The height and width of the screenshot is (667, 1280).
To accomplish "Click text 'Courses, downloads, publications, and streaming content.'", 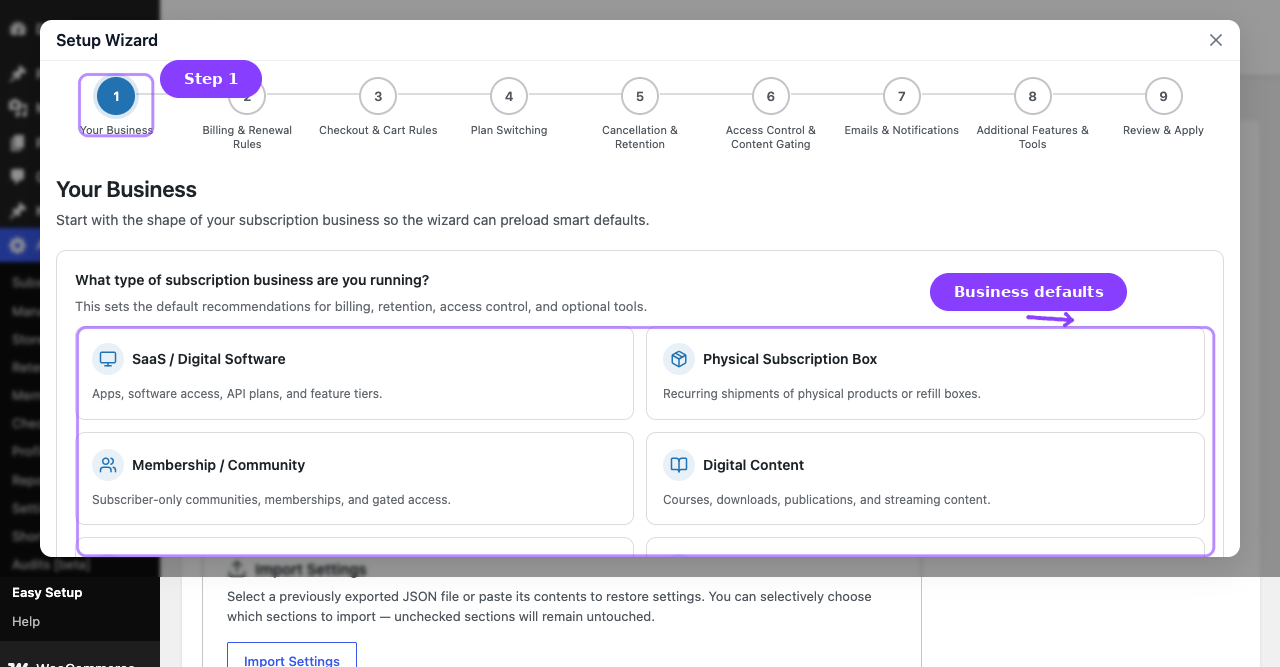I will coord(827,500).
